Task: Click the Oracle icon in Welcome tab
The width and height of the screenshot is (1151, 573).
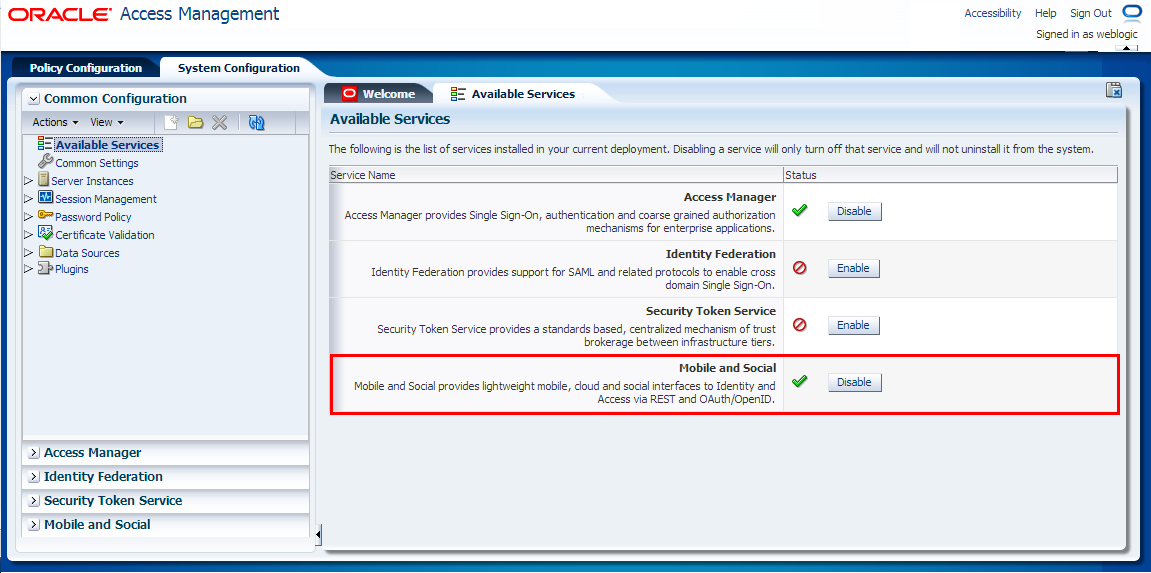Action: tap(349, 93)
